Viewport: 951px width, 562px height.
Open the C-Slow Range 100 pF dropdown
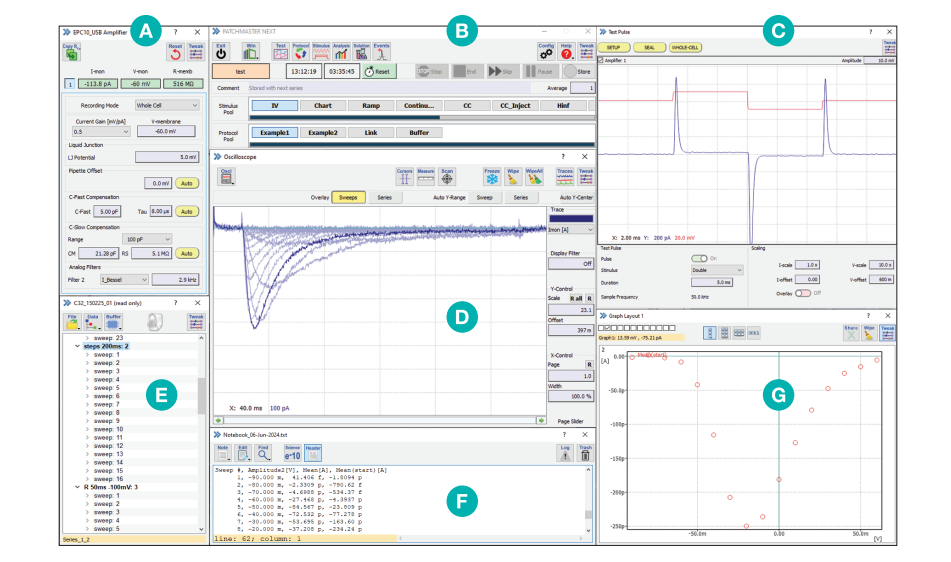pos(147,239)
